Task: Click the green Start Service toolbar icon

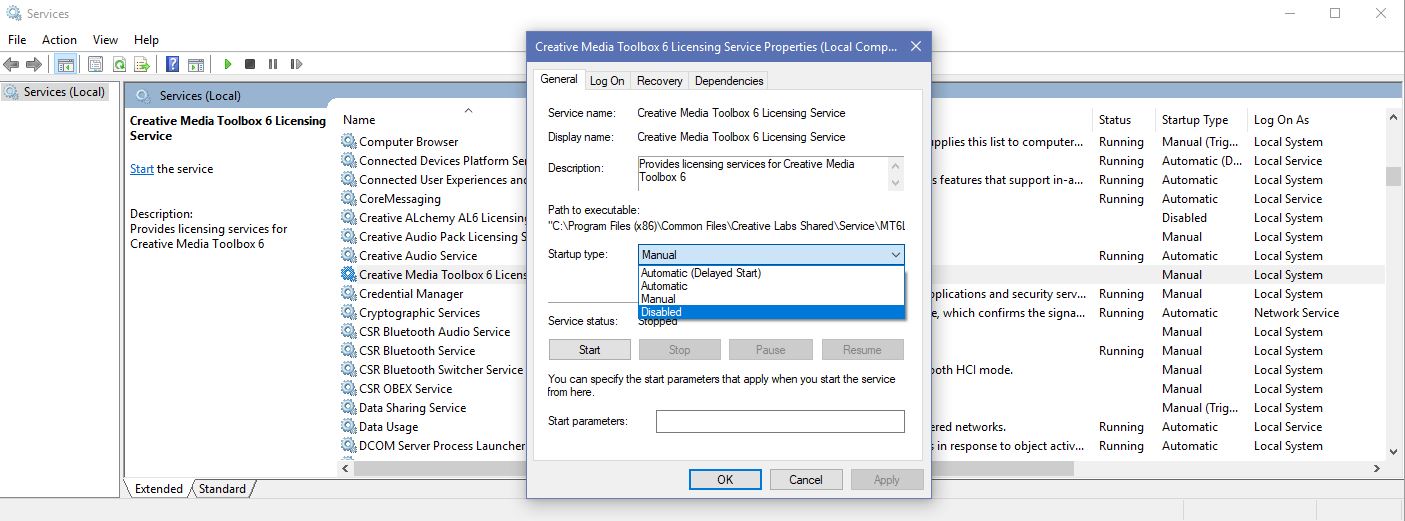Action: [227, 64]
